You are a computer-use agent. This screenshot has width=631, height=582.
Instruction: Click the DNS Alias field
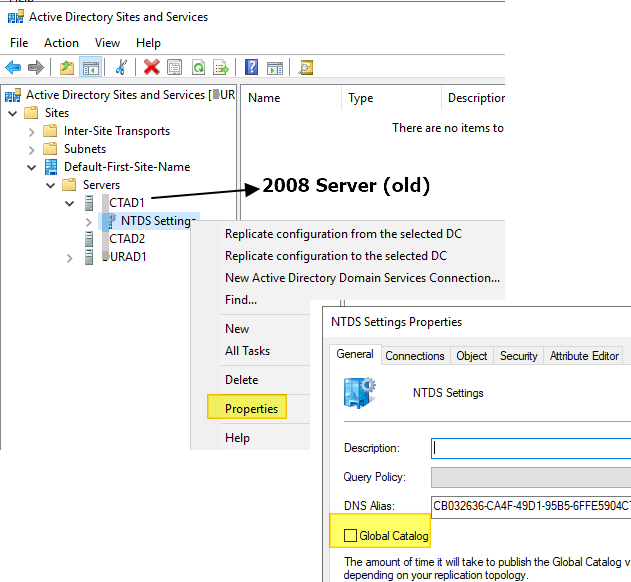click(x=531, y=506)
